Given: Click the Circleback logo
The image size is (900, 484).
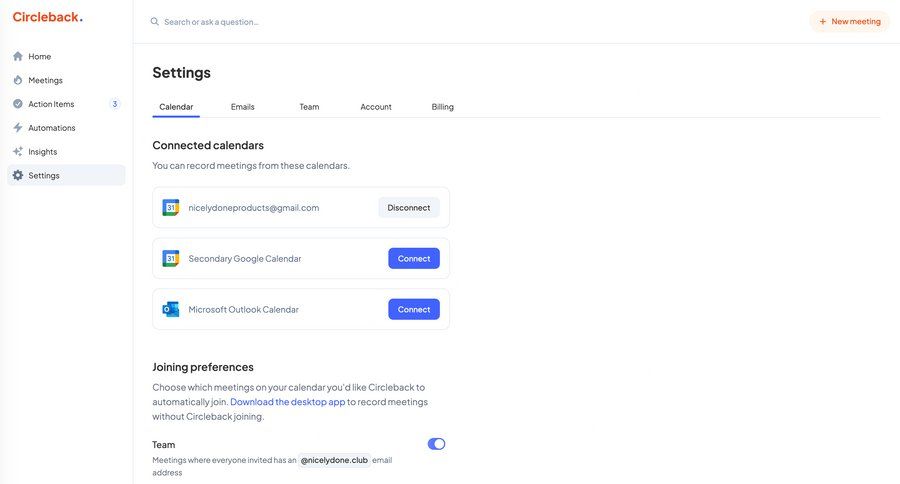Looking at the screenshot, I should coord(47,17).
